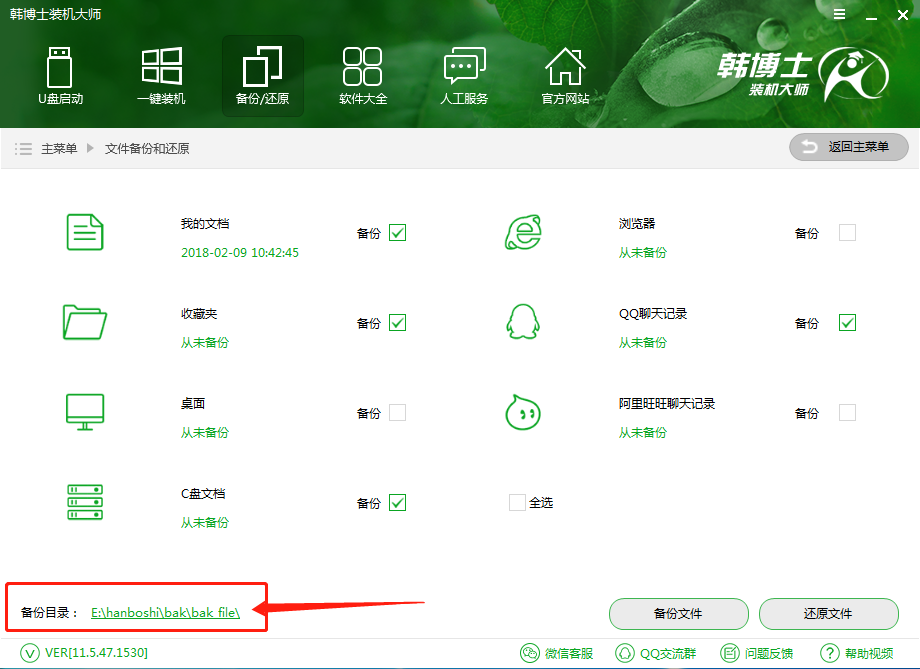
Task: Click the 备份文件 button
Action: point(678,614)
